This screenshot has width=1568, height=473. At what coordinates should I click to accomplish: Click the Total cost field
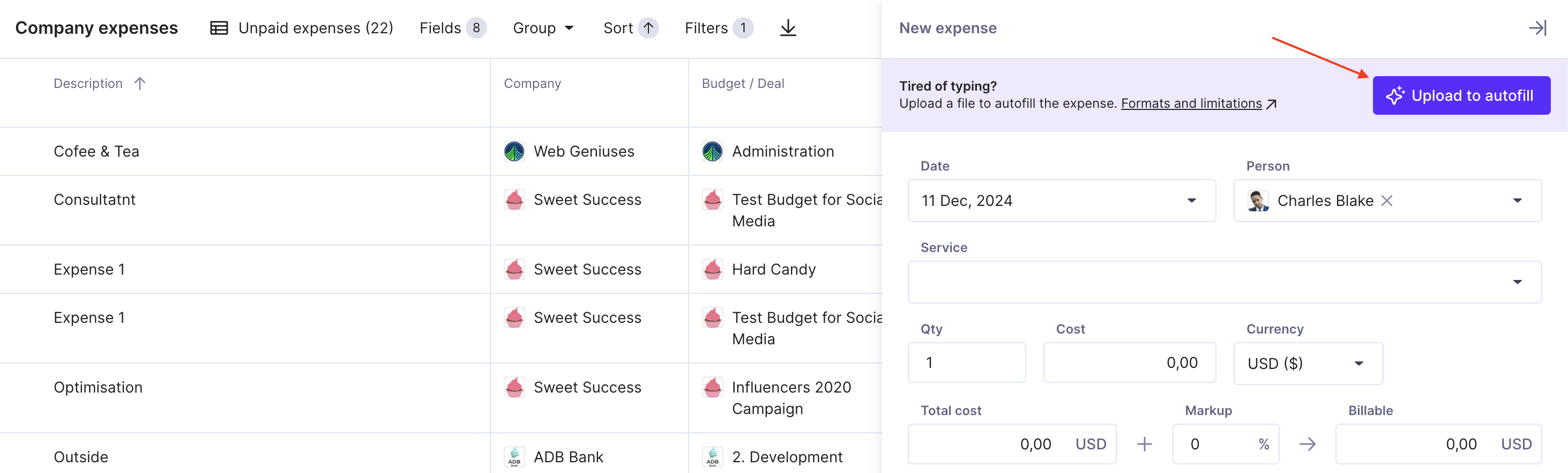pyautogui.click(x=1012, y=445)
